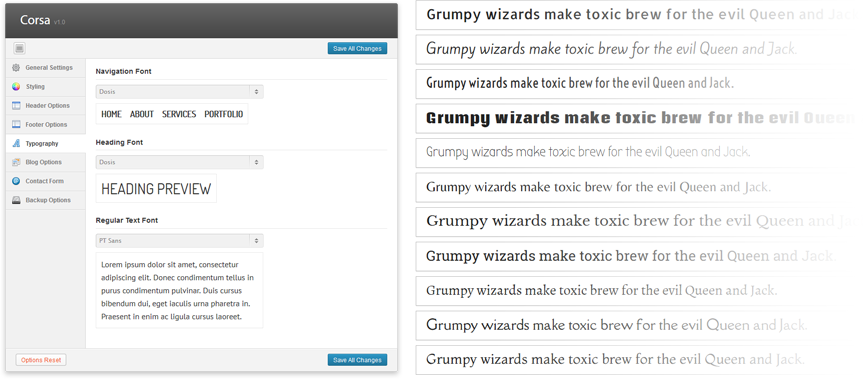Viewport: 863px width, 379px height.
Task: Click the Backup Options drive icon
Action: [16, 200]
